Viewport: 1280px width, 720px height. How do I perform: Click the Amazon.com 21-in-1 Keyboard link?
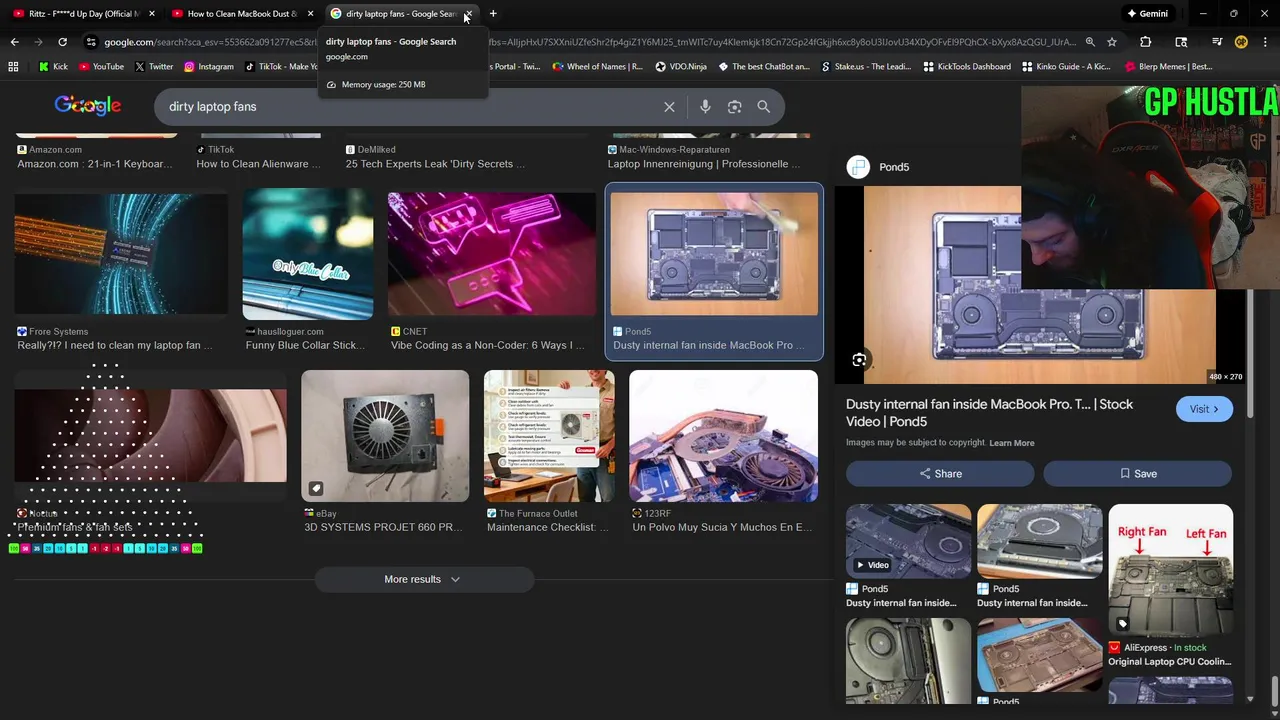pos(95,164)
